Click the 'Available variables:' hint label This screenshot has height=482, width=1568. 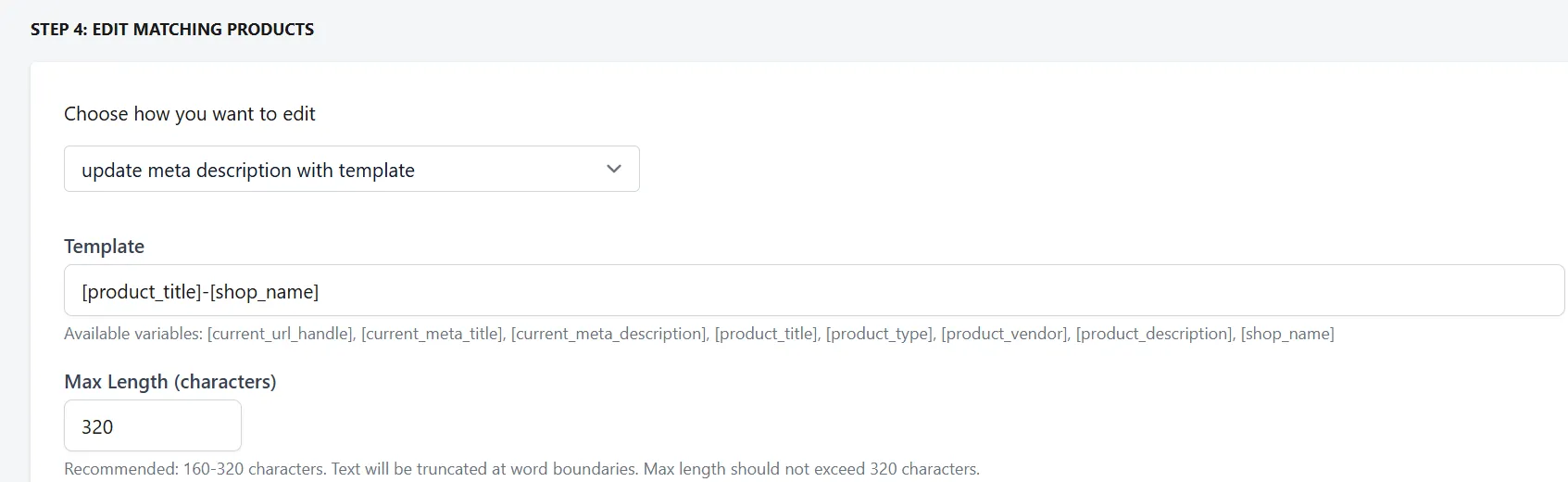[133, 334]
